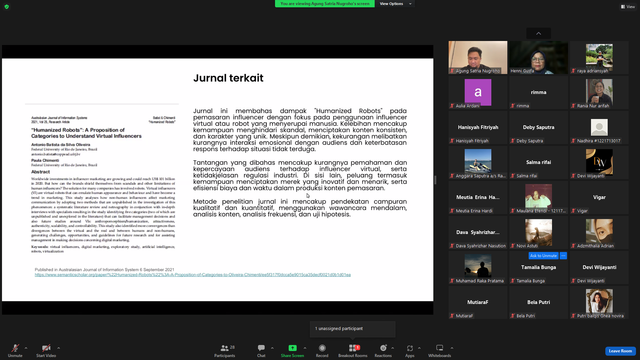640x360 pixels.
Task: Open the Participants panel
Action: click(x=225, y=350)
